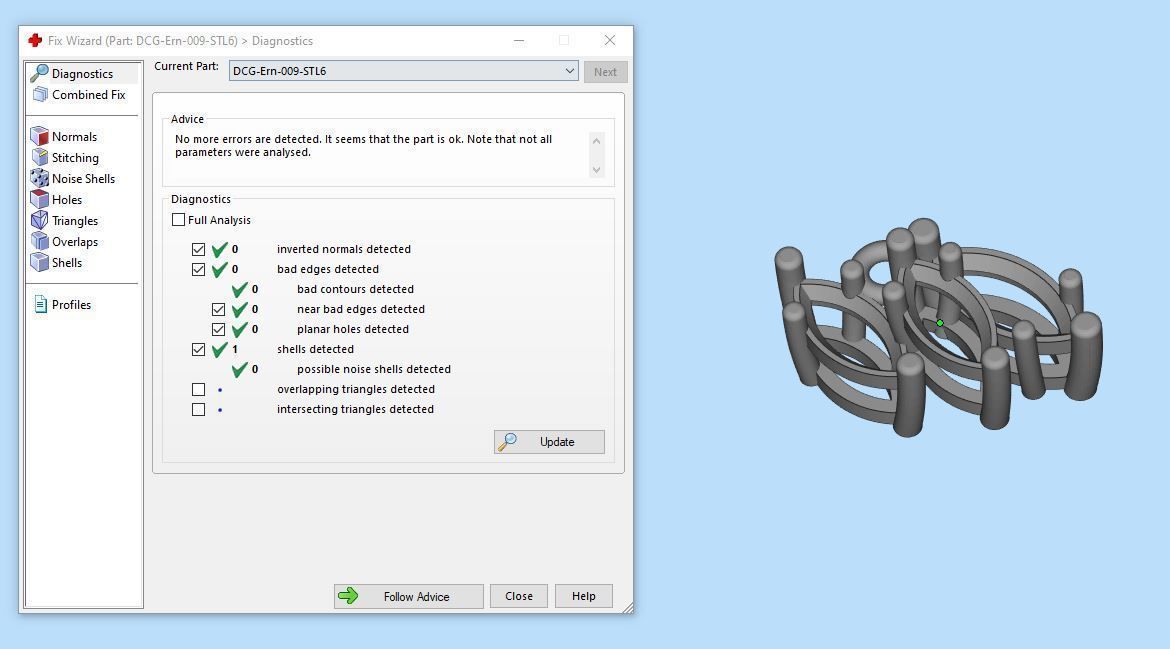
Task: Uncheck near bad edges detected checkbox
Action: [219, 310]
